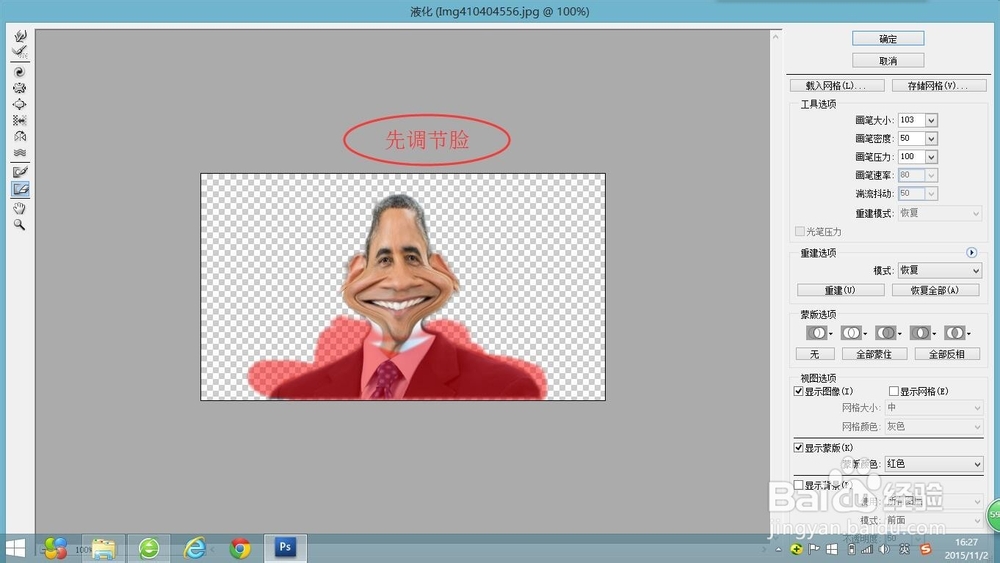Open the 画笔密度 density dropdown arrow
The image size is (1000, 563).
click(x=931, y=138)
